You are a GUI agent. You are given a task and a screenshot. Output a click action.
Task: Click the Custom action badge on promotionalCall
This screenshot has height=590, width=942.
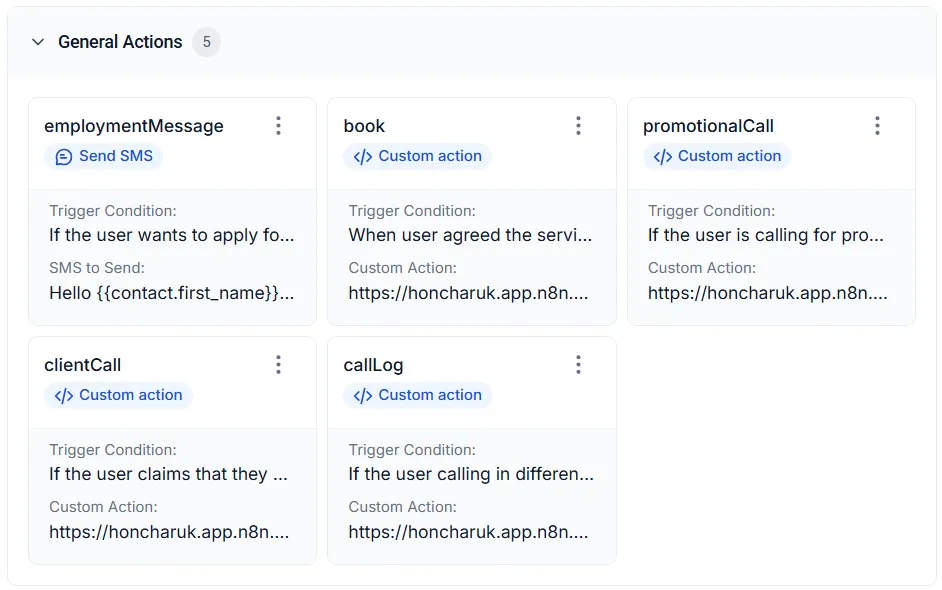pyautogui.click(x=717, y=156)
